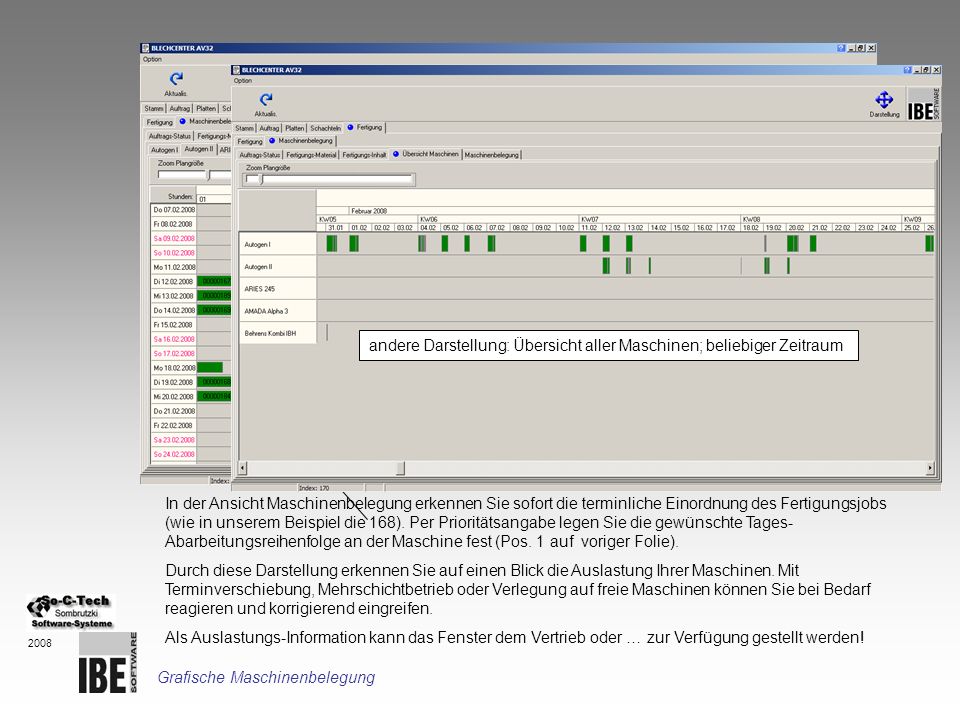The height and width of the screenshot is (720, 960).
Task: Switch to the Platten tab in the front window
Action: point(294,128)
